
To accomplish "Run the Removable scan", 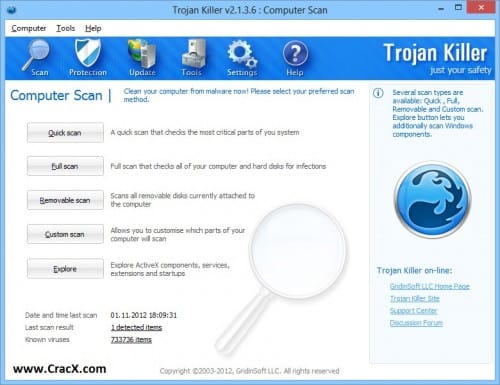I will (65, 200).
